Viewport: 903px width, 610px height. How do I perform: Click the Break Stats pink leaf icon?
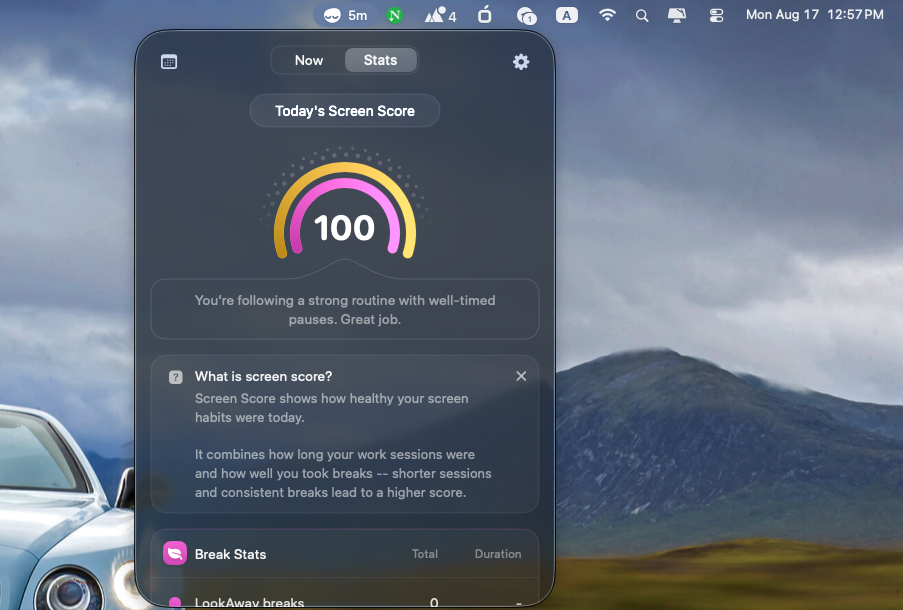click(174, 554)
